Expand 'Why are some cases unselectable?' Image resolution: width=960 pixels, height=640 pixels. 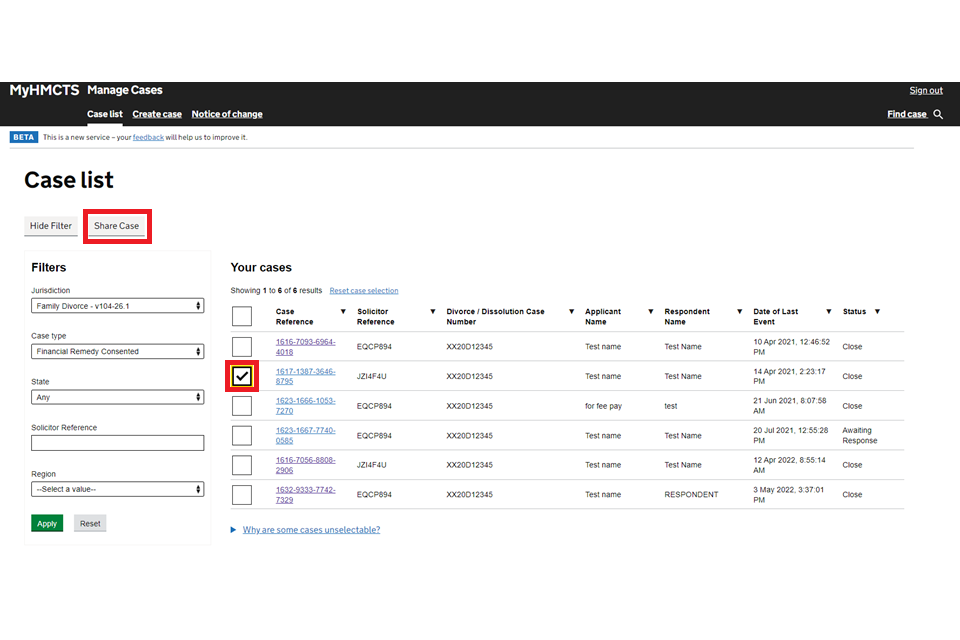[x=310, y=530]
